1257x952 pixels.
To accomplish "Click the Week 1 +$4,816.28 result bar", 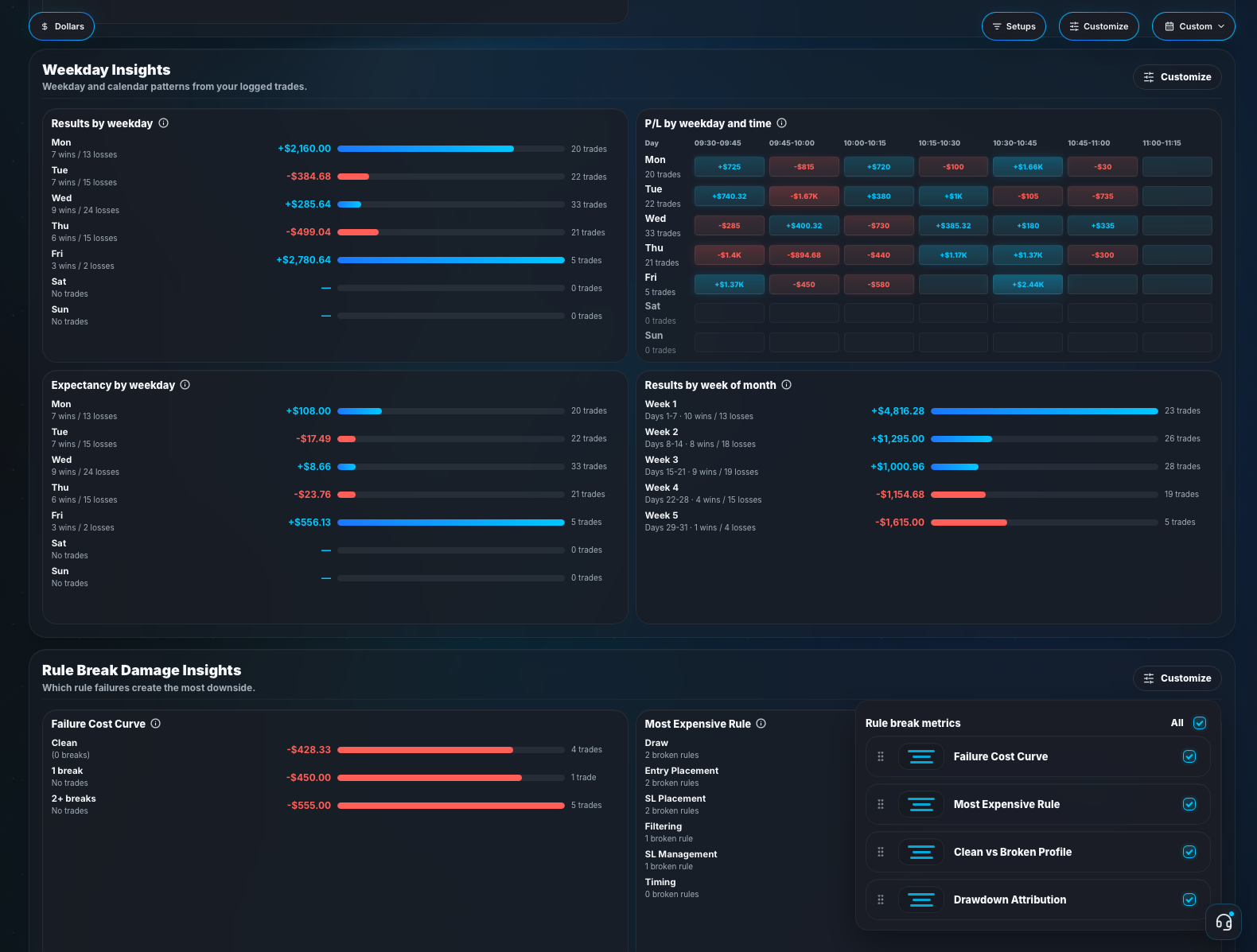I will coord(1045,411).
